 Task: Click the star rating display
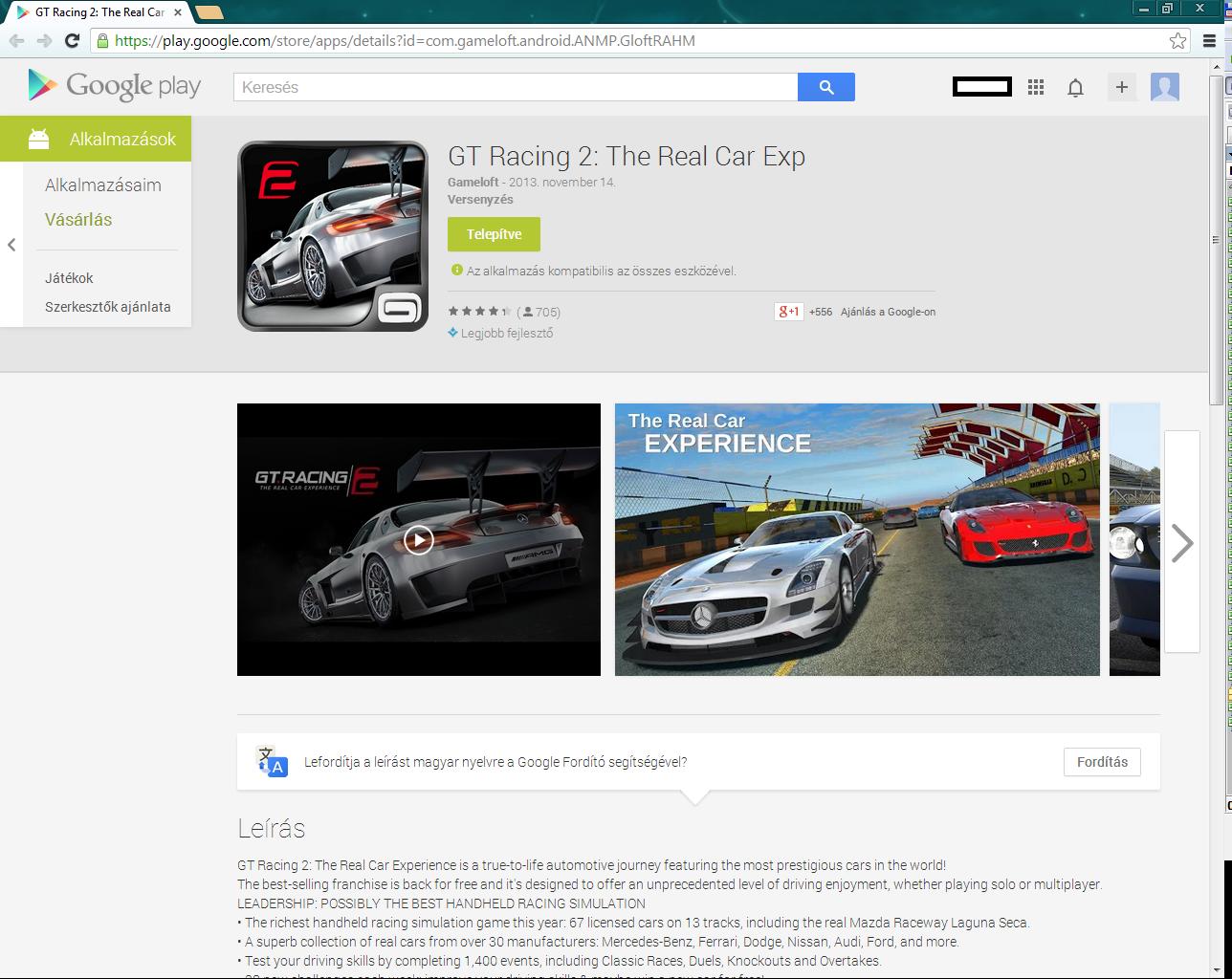(479, 312)
